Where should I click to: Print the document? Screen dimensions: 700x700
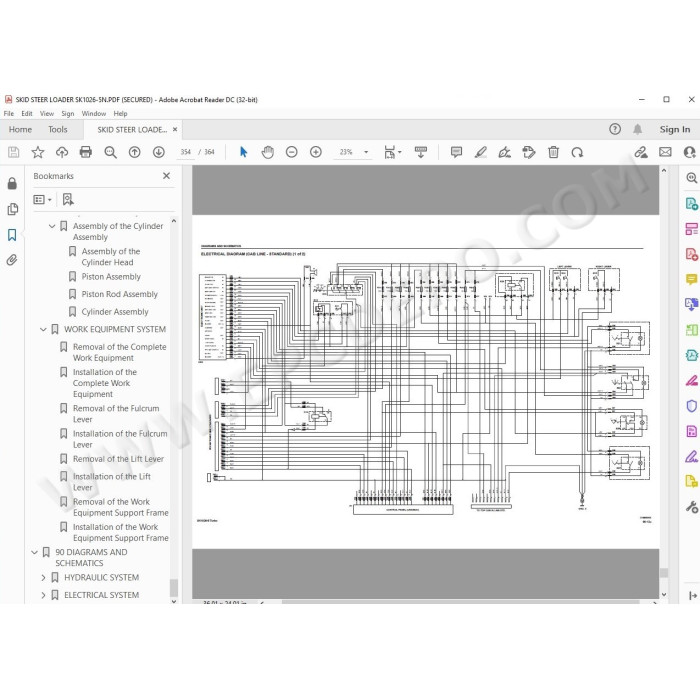pos(85,152)
